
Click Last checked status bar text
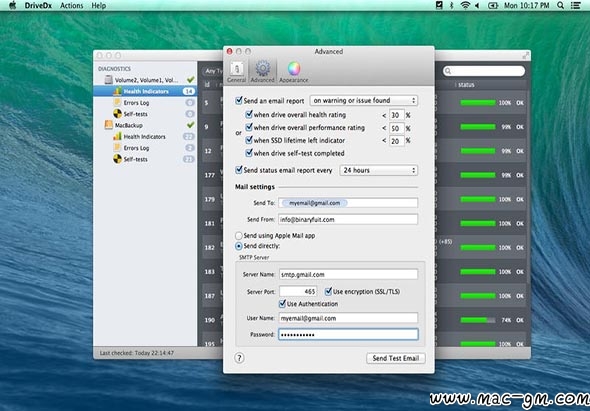(137, 353)
